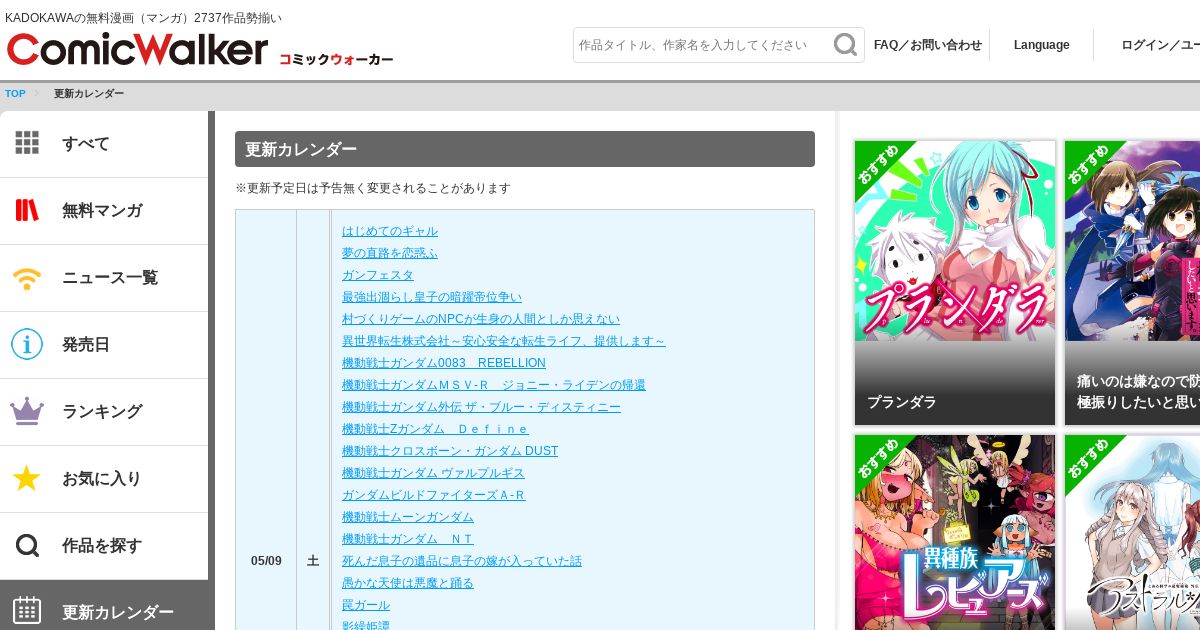Open お気に入り sidebar item
Image resolution: width=1200 pixels, height=630 pixels.
tap(104, 479)
